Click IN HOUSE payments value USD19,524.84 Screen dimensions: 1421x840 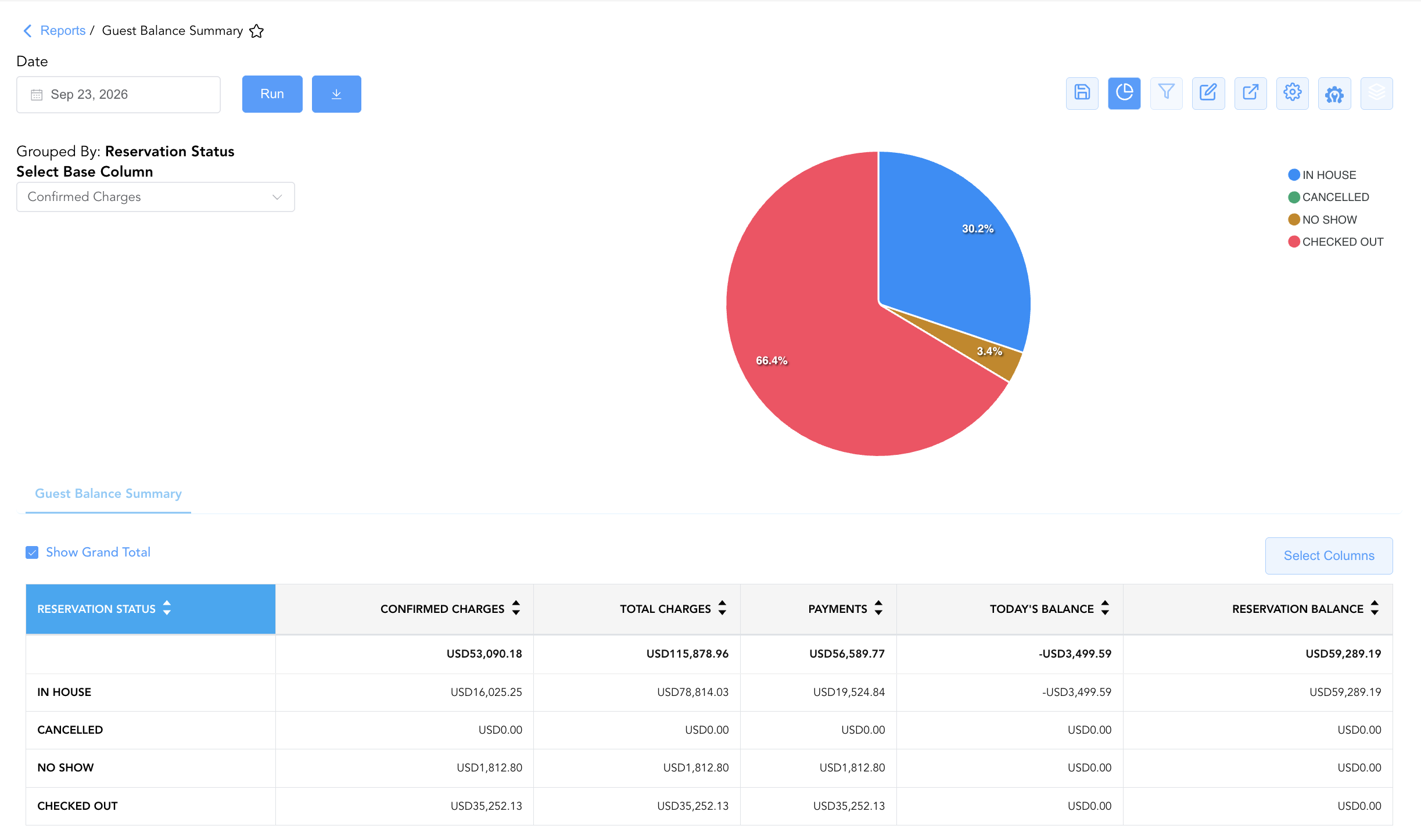point(849,692)
